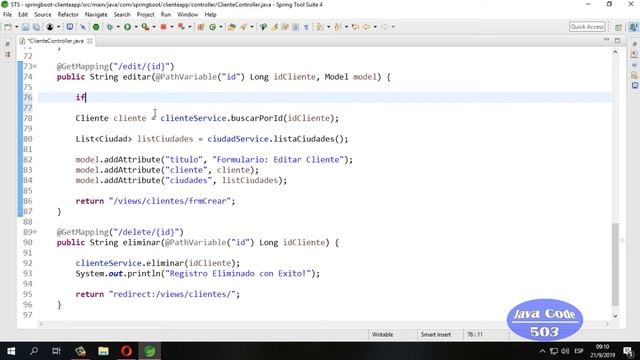The image size is (640, 360).
Task: Collapse the eliminar method at line 89
Action: [35, 232]
